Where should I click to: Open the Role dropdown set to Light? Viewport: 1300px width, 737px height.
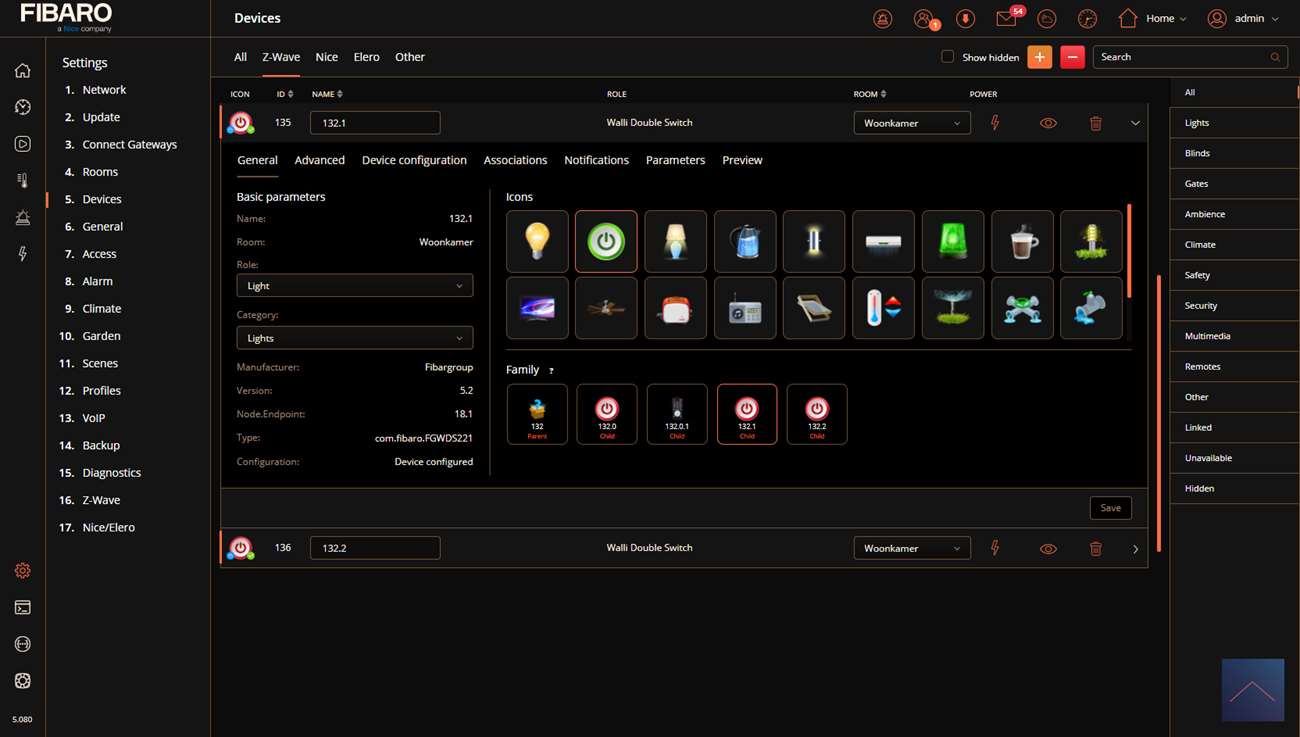[354, 286]
